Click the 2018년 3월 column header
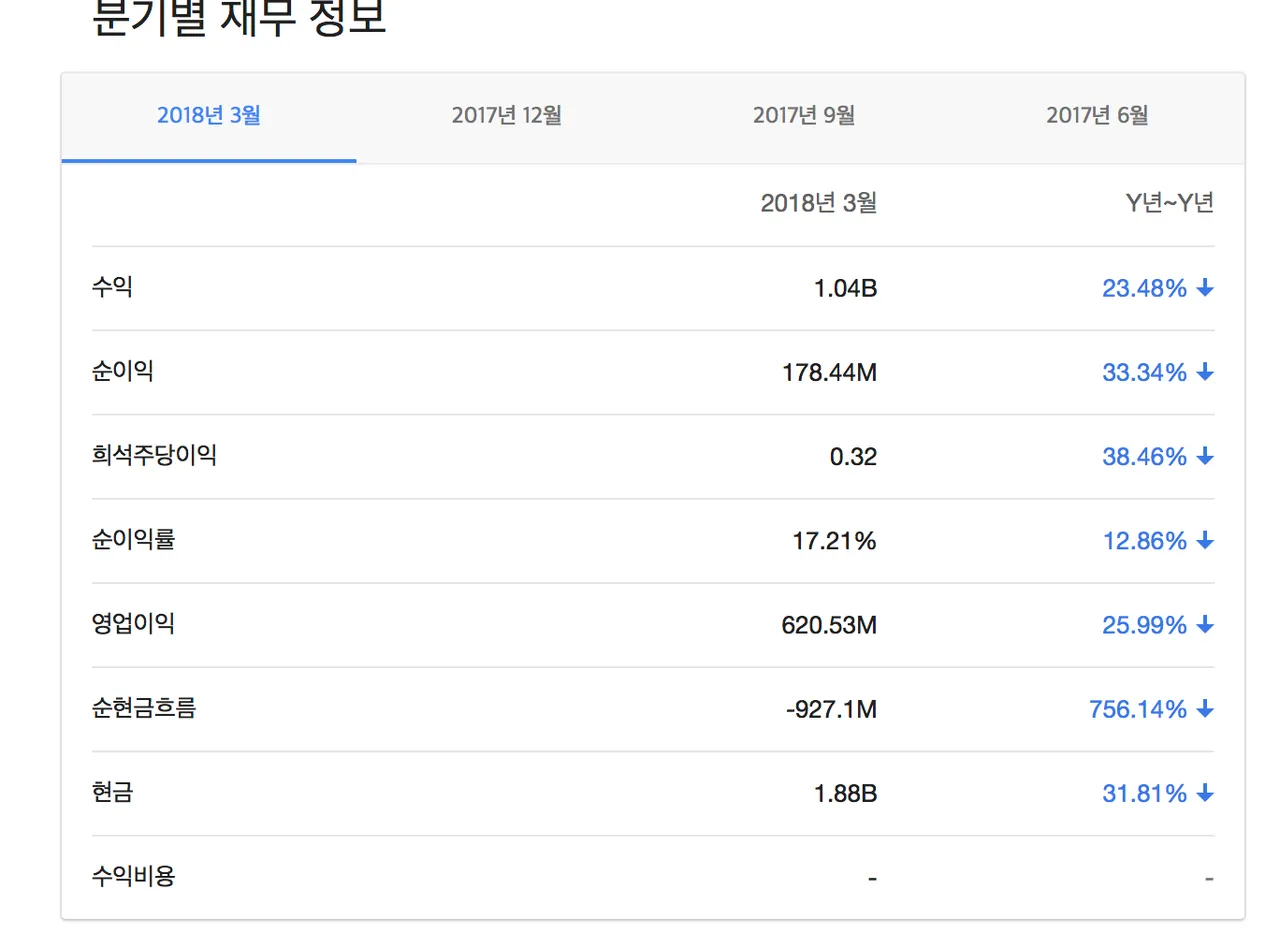 818,203
